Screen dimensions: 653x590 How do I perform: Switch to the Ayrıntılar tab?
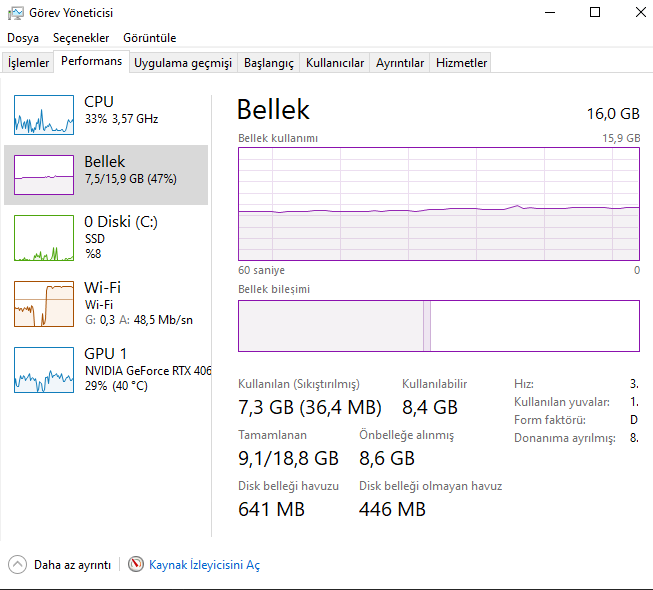click(x=400, y=63)
